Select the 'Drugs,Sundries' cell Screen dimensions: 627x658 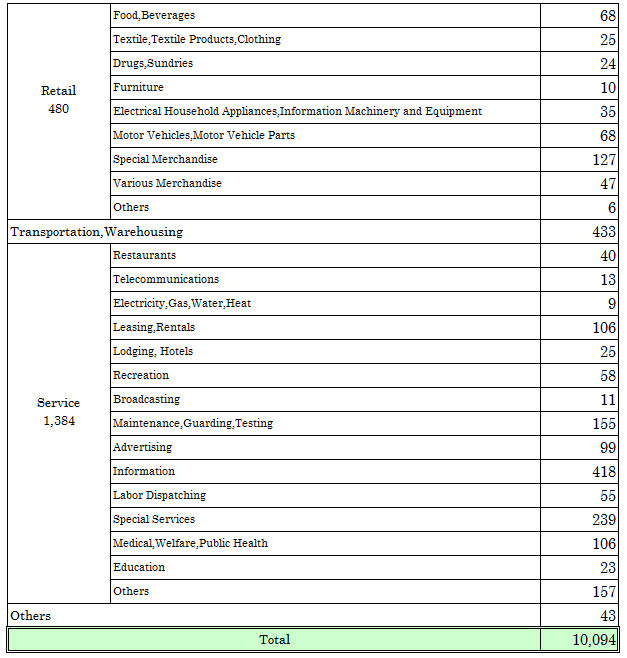[x=325, y=63]
